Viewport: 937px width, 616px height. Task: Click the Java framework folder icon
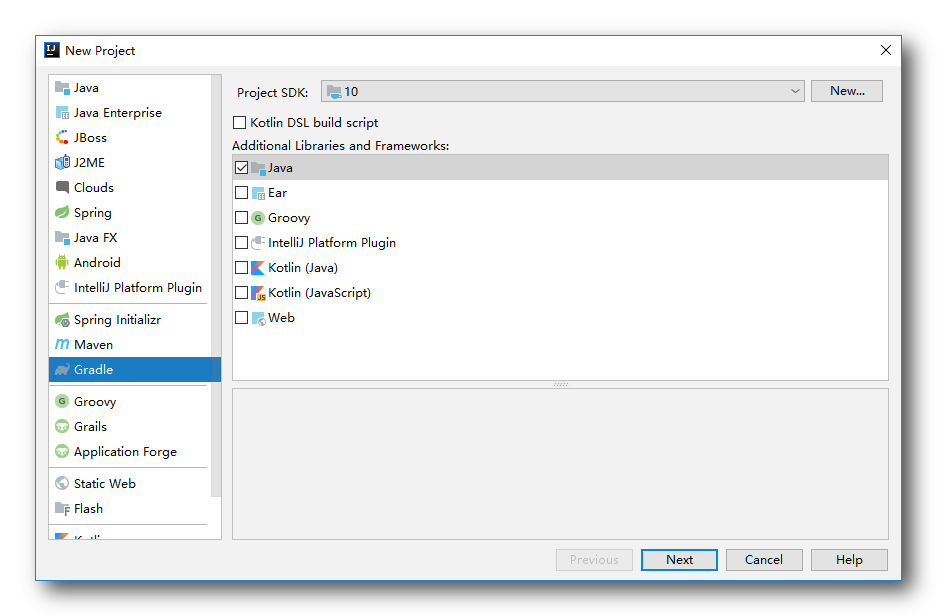pos(258,168)
